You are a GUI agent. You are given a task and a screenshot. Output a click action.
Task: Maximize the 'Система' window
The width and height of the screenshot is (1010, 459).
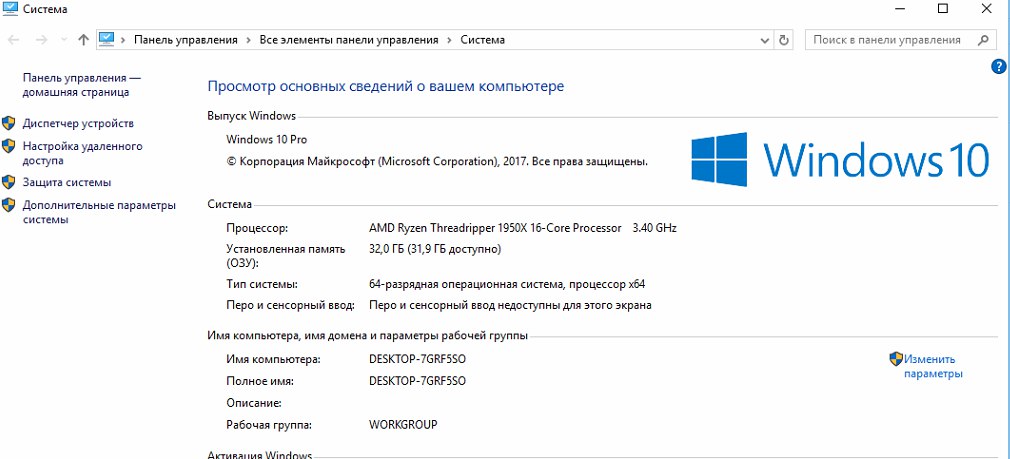coord(942,8)
